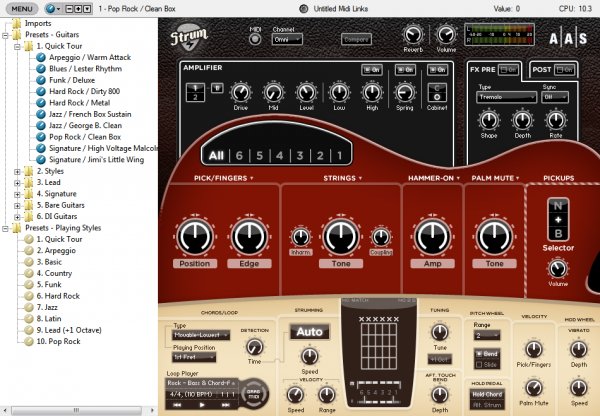Adjust the Pick/Fingers Position knob
The image size is (600, 416).
coord(194,237)
